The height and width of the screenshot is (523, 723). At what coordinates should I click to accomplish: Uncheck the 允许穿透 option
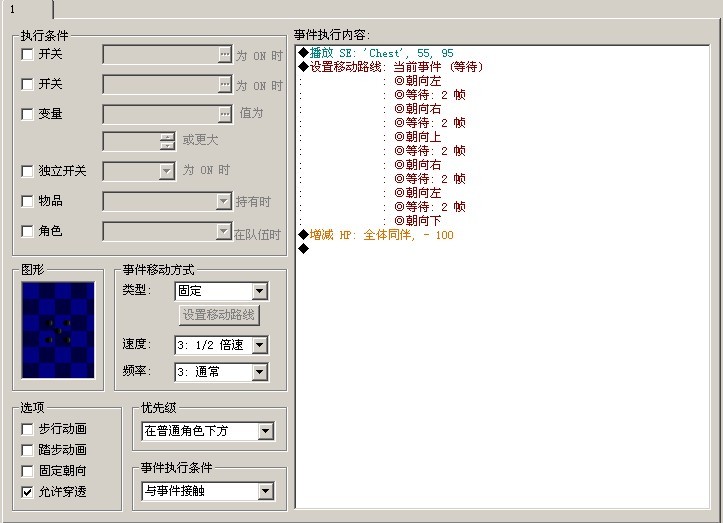[x=27, y=492]
